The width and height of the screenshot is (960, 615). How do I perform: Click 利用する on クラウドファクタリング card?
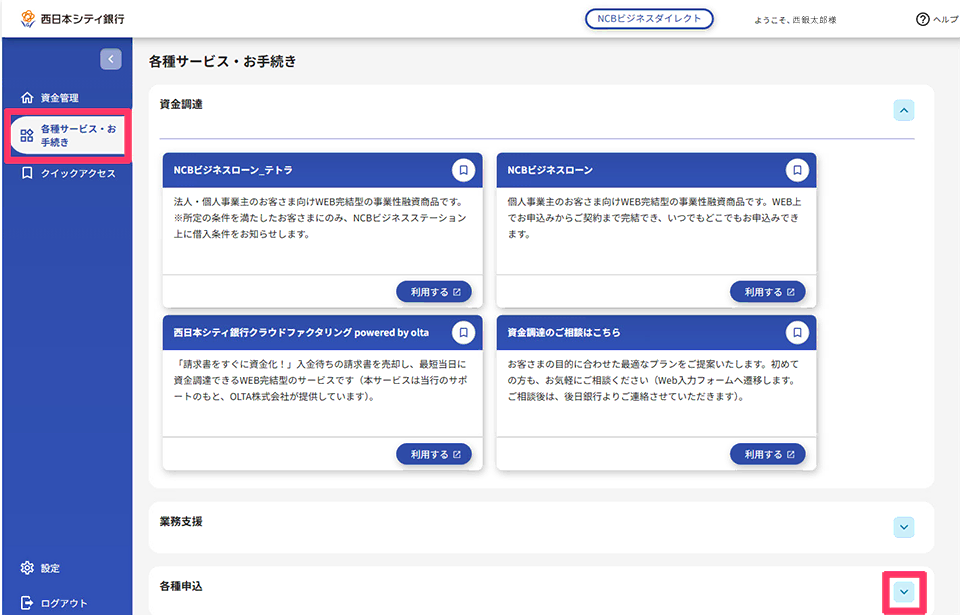pyautogui.click(x=434, y=454)
